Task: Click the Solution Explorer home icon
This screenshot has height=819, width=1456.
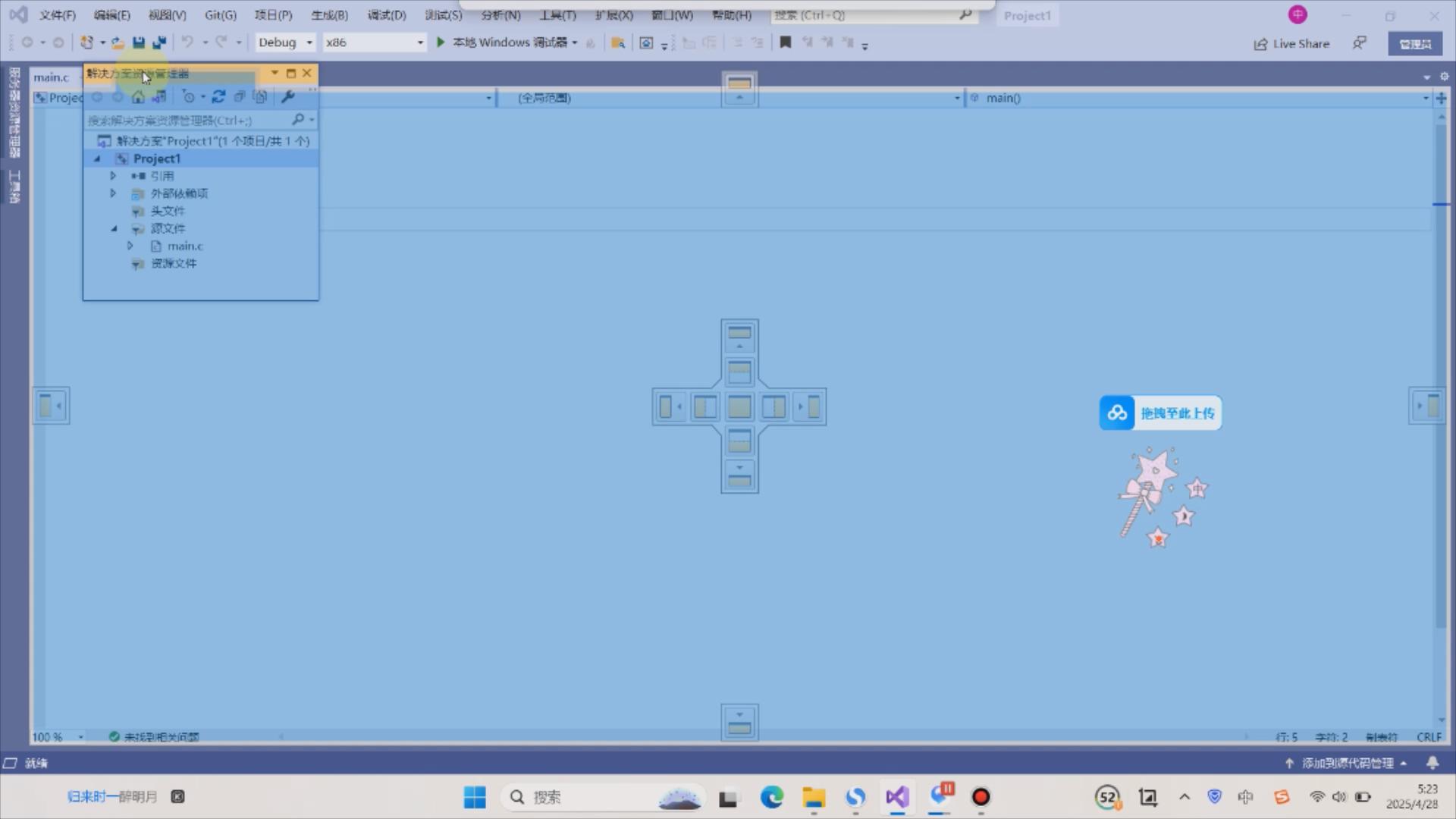Action: [138, 97]
